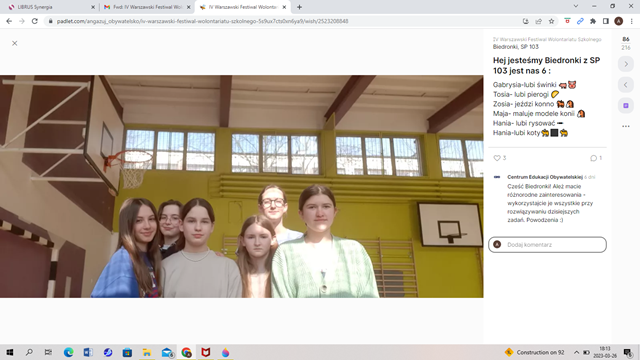Click install app icon in address bar
Screen dimensions: 640x360
click(525, 21)
